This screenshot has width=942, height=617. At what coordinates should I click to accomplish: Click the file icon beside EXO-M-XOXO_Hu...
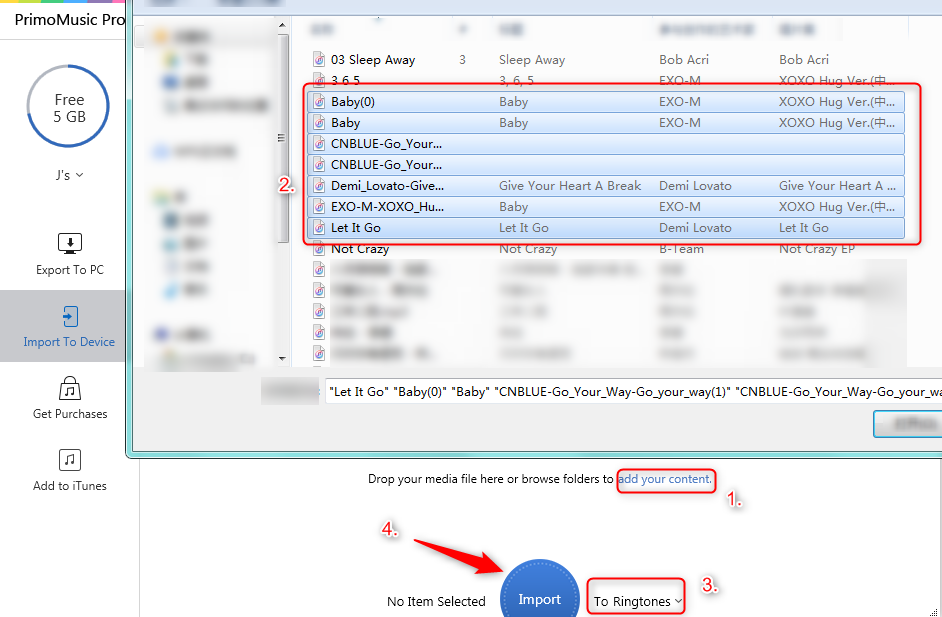click(319, 207)
